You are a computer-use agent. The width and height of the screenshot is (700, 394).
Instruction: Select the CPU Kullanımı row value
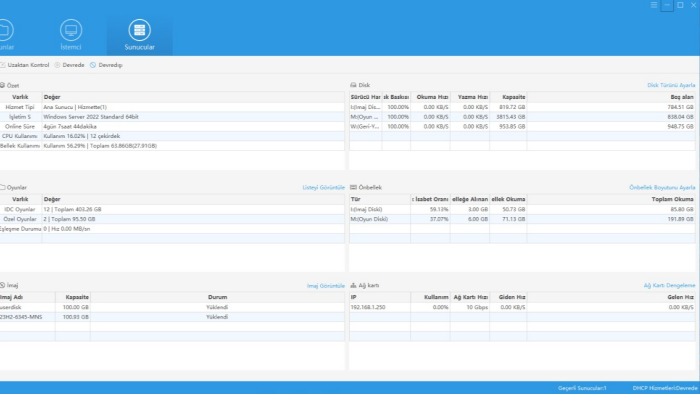tap(82, 136)
